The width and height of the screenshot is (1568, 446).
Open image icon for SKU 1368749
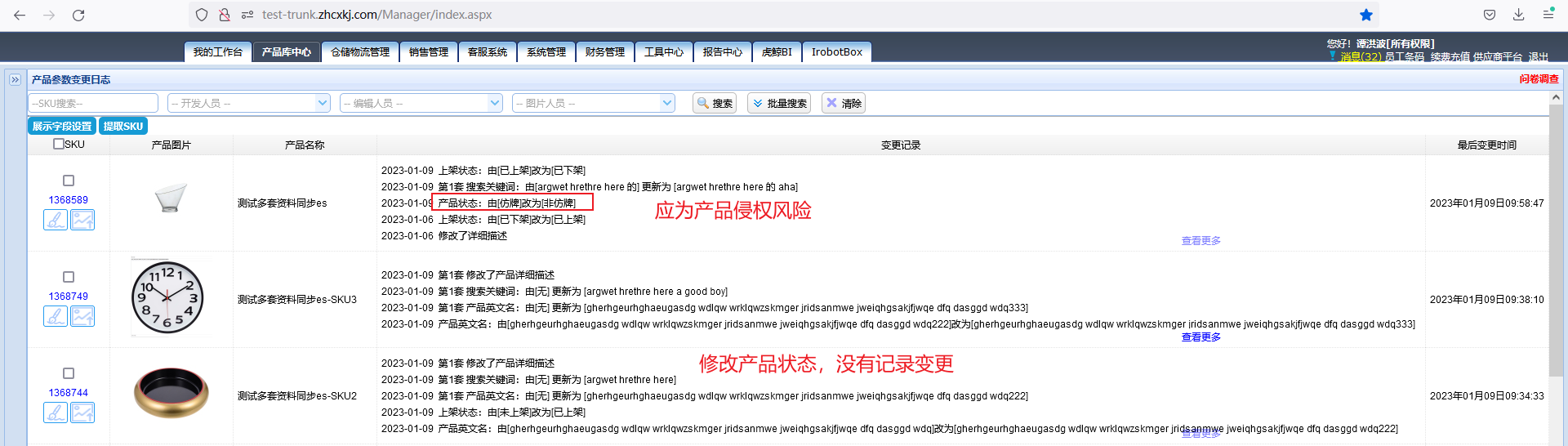(82, 316)
